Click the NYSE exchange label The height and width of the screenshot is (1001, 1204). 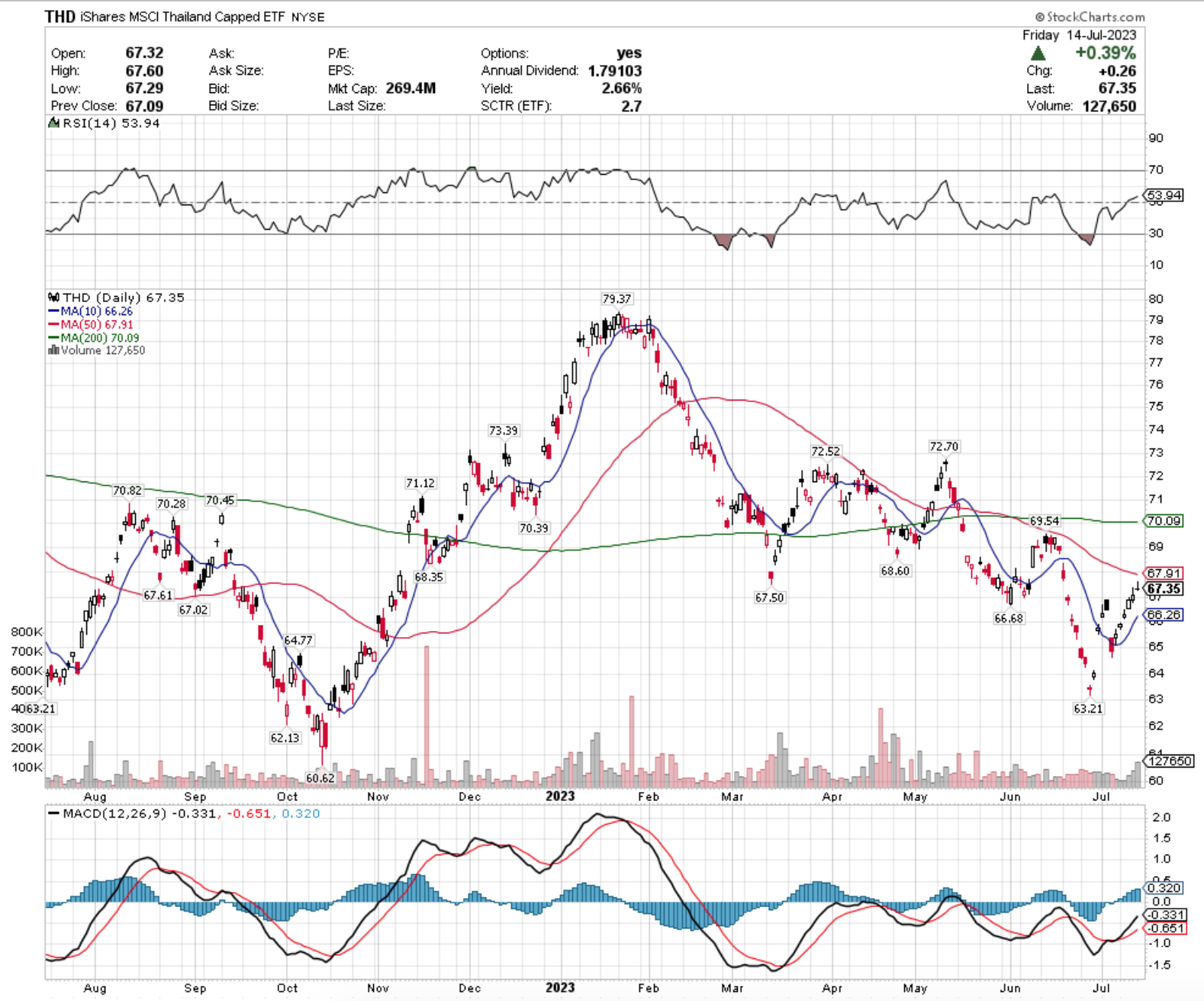(307, 17)
